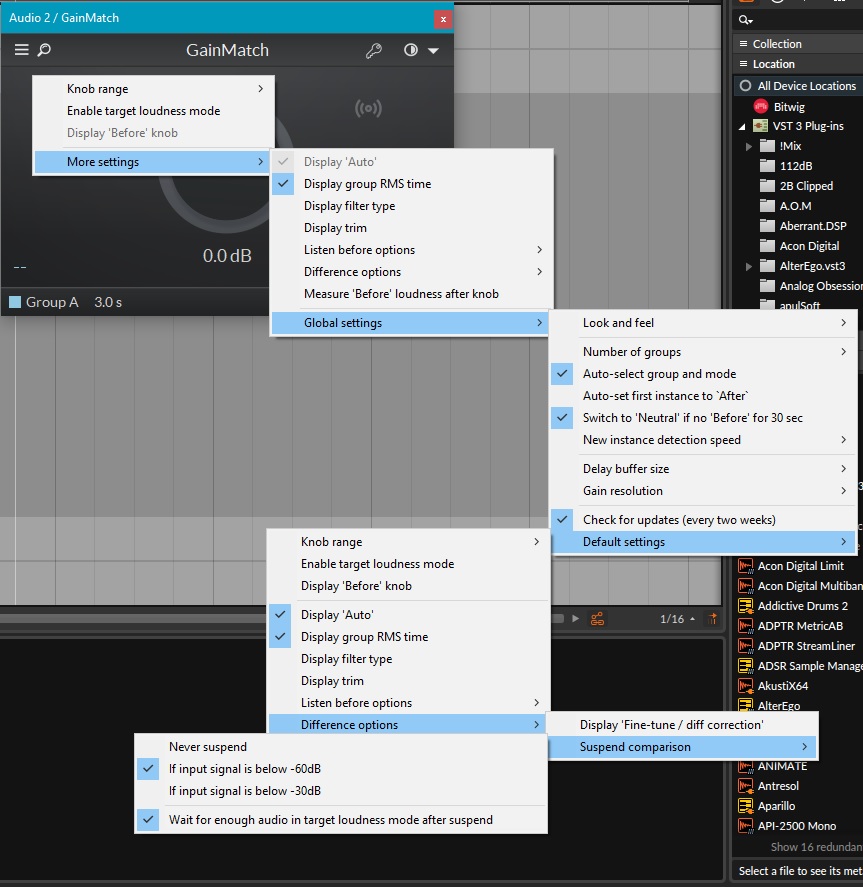The image size is (863, 887).
Task: Click Show 16 redundant link
Action: tap(817, 847)
